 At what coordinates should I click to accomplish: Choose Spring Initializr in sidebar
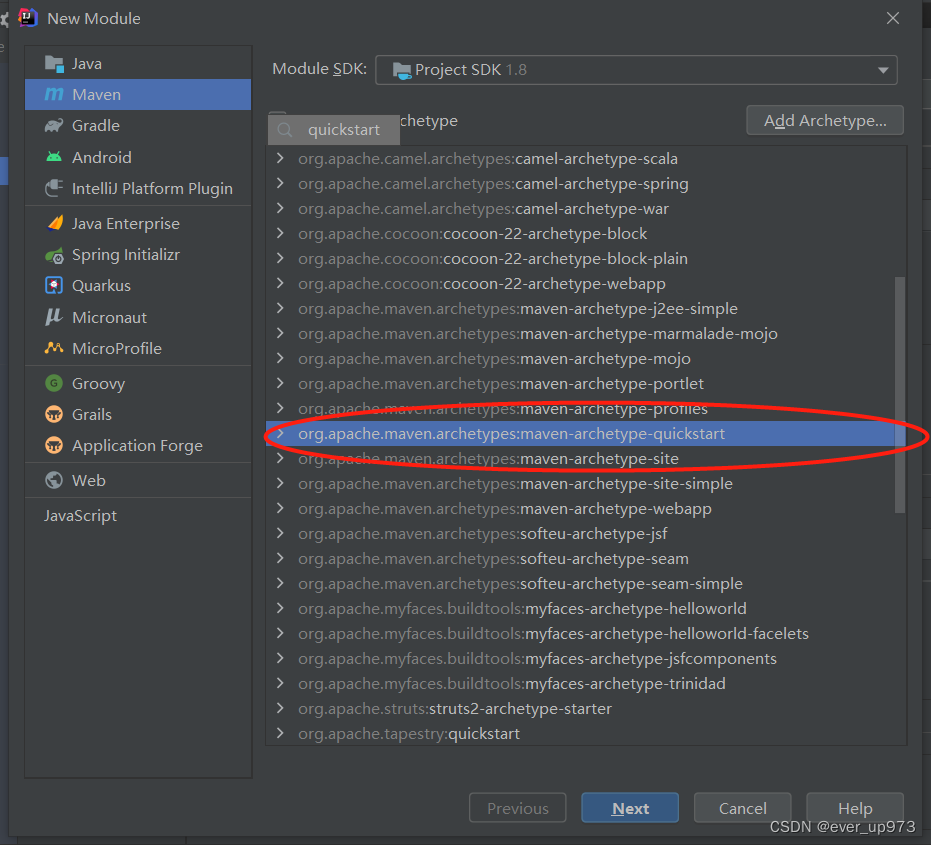pos(138,255)
